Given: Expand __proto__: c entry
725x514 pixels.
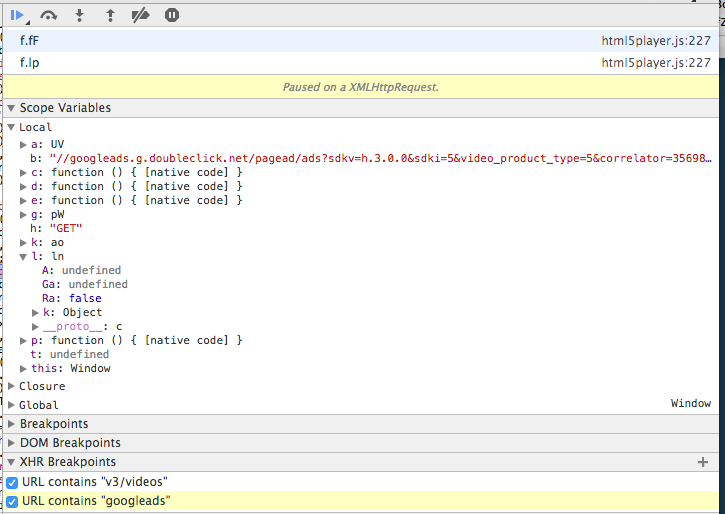Looking at the screenshot, I should [x=35, y=327].
